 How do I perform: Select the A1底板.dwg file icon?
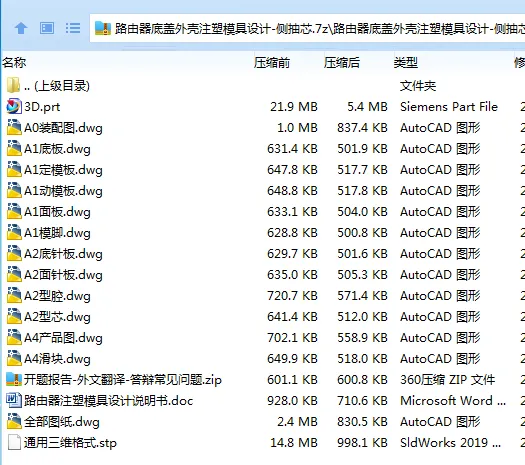(14, 149)
